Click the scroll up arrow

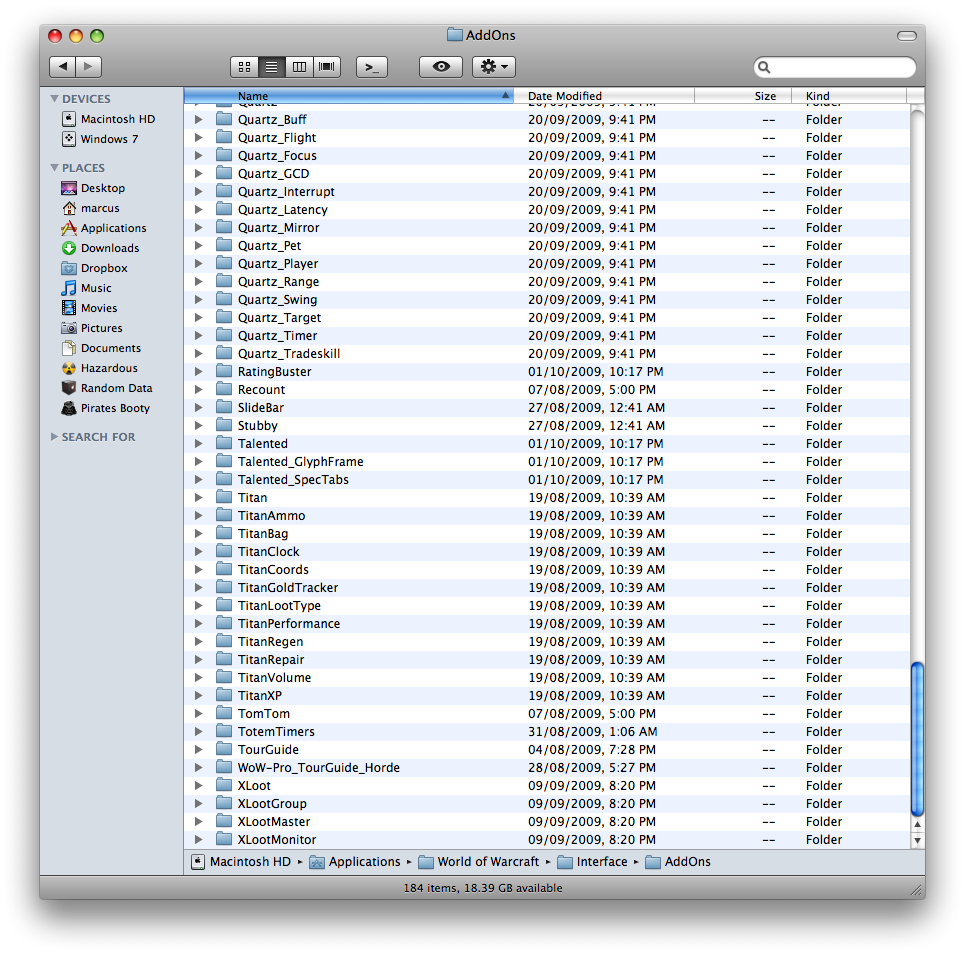pos(917,824)
